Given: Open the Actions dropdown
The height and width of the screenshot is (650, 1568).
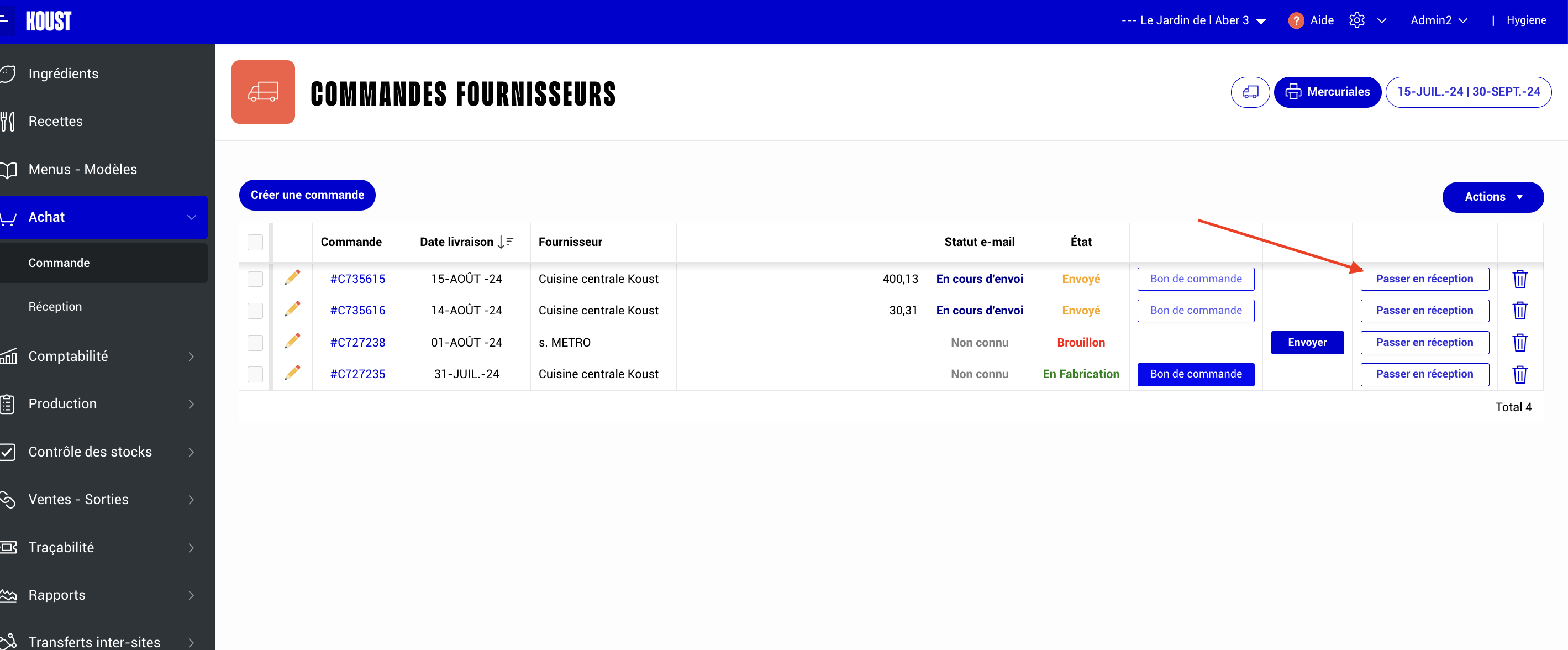Looking at the screenshot, I should 1492,197.
